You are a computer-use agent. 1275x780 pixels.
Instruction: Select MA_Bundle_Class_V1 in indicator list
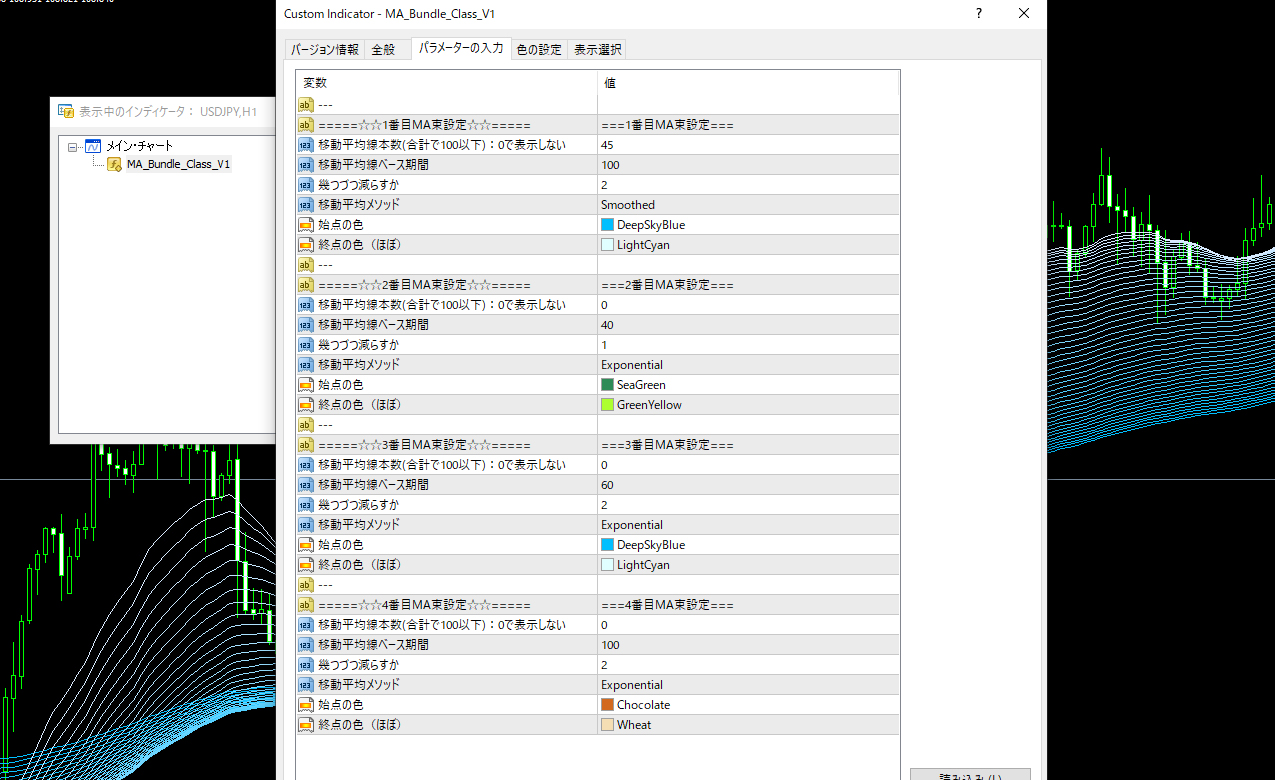[178, 164]
